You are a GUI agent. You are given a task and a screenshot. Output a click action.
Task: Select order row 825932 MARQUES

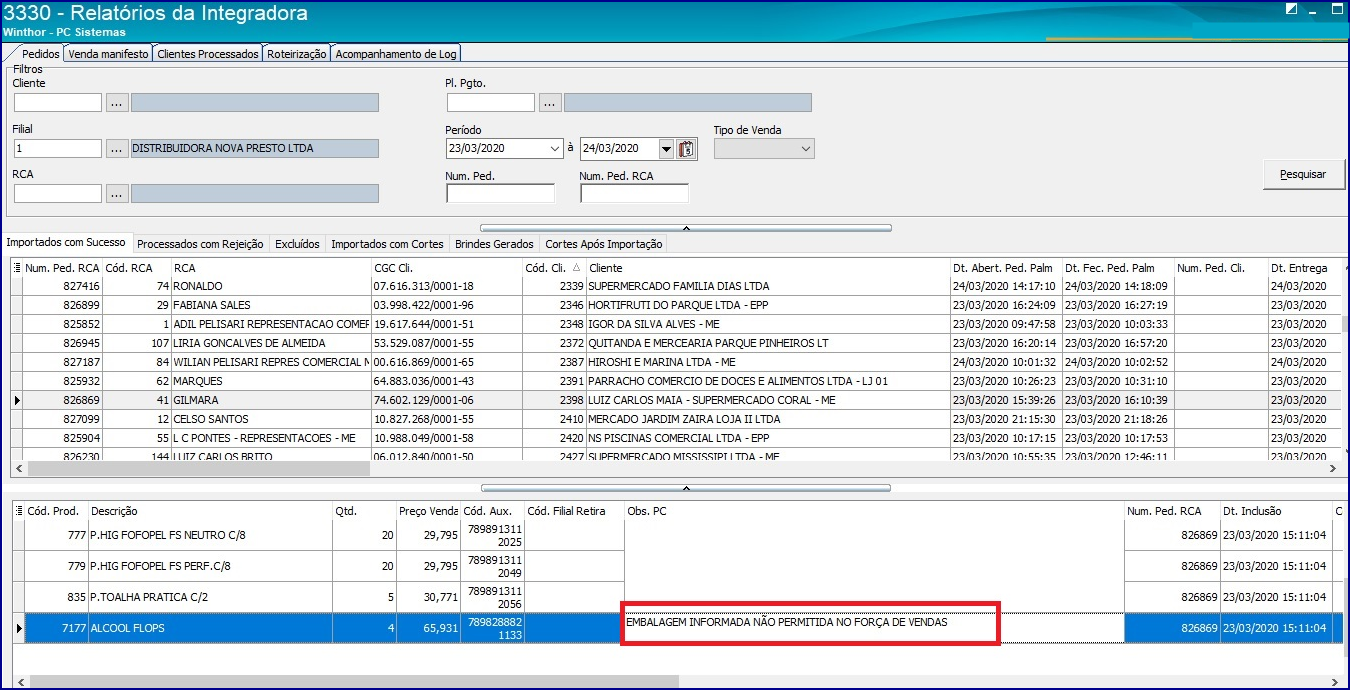click(x=676, y=381)
